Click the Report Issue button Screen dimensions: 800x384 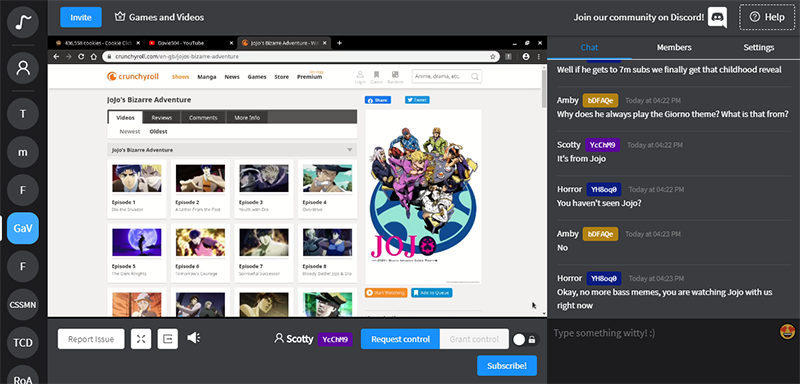click(x=91, y=339)
